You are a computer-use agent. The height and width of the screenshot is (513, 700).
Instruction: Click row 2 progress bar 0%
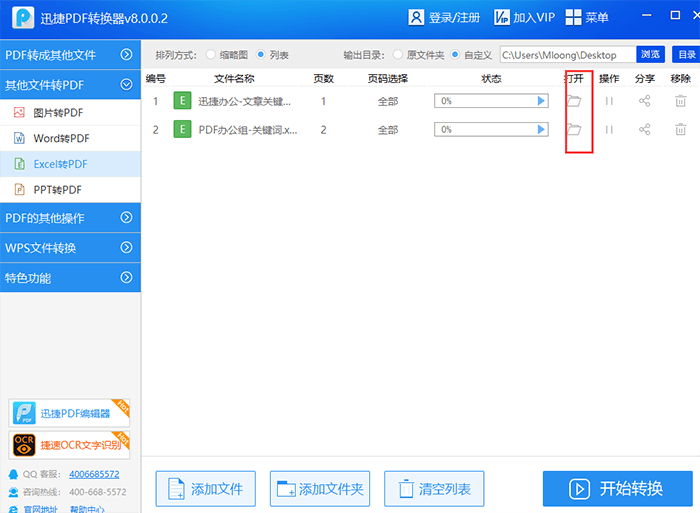tap(491, 129)
